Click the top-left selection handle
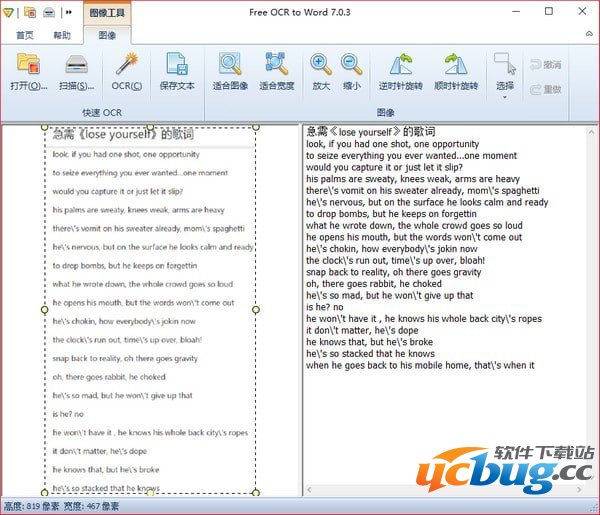Image resolution: width=600 pixels, height=515 pixels. point(44,127)
